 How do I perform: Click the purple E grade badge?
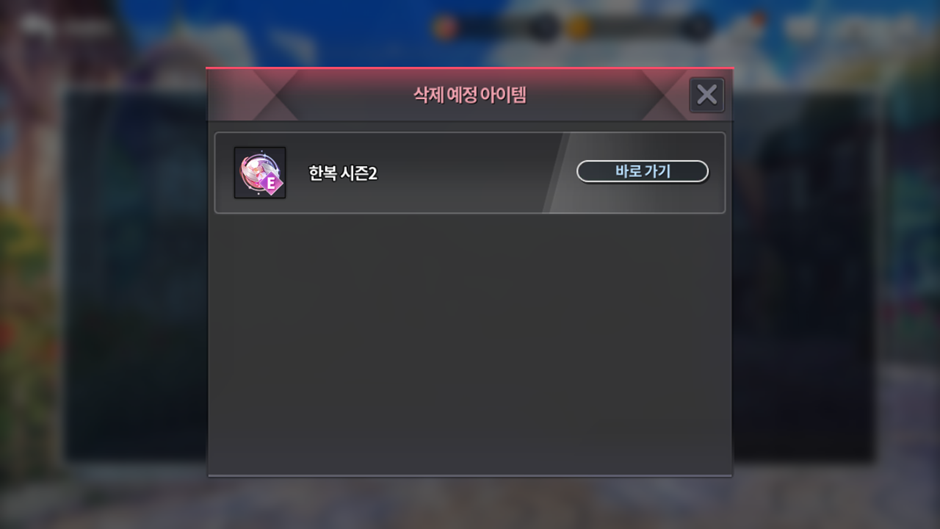coord(272,184)
